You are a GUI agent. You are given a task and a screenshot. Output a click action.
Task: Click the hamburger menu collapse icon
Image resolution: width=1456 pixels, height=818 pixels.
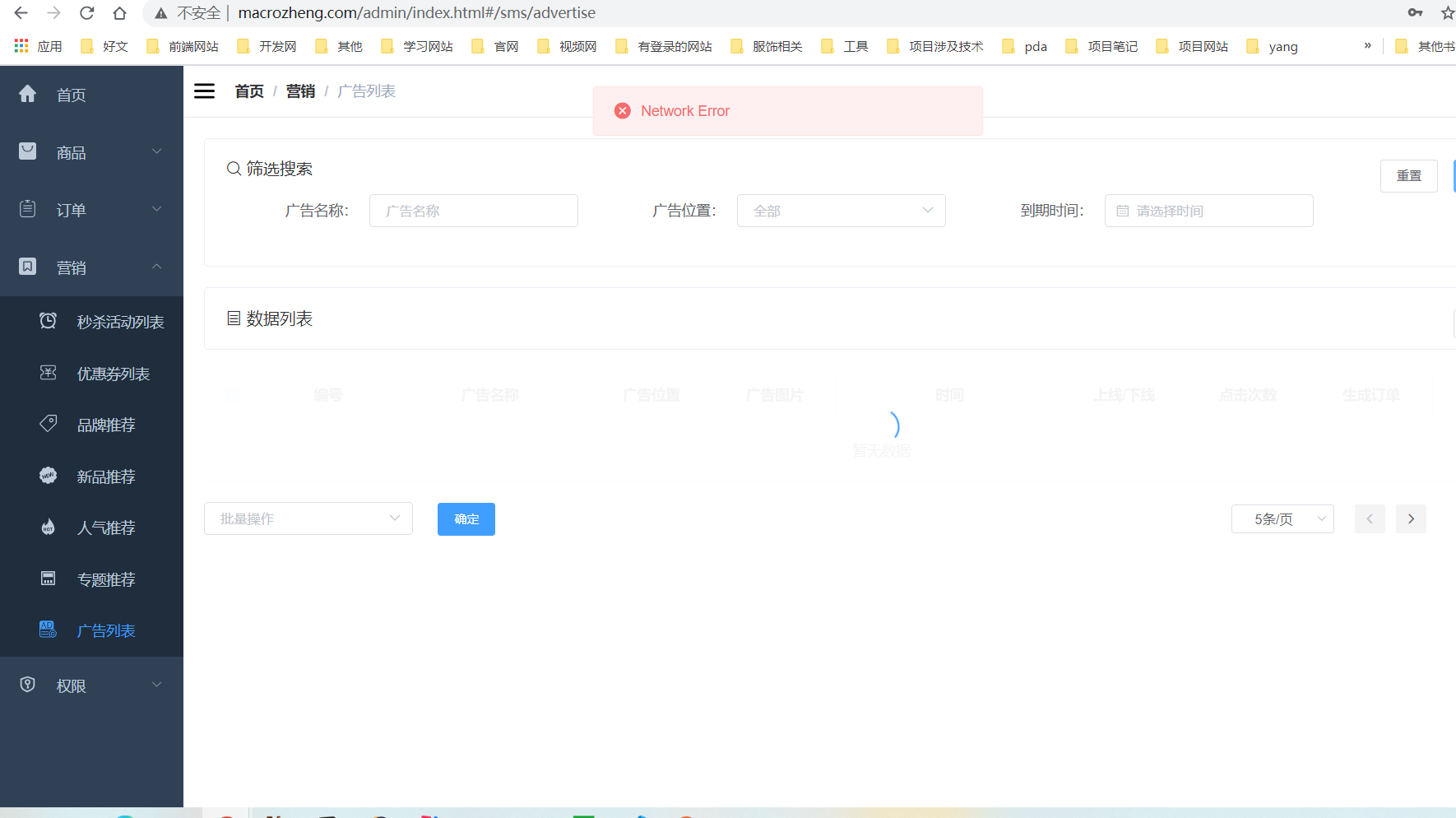tap(204, 91)
